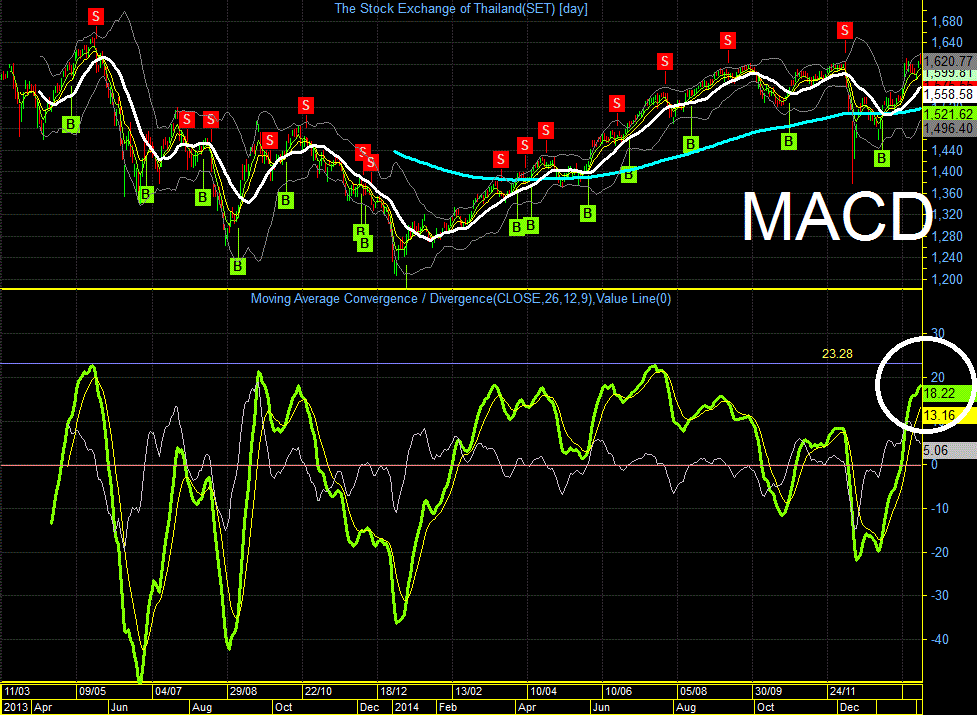Click the 1,640 price axis label
Viewport: 977px width, 715px height.
coord(947,43)
